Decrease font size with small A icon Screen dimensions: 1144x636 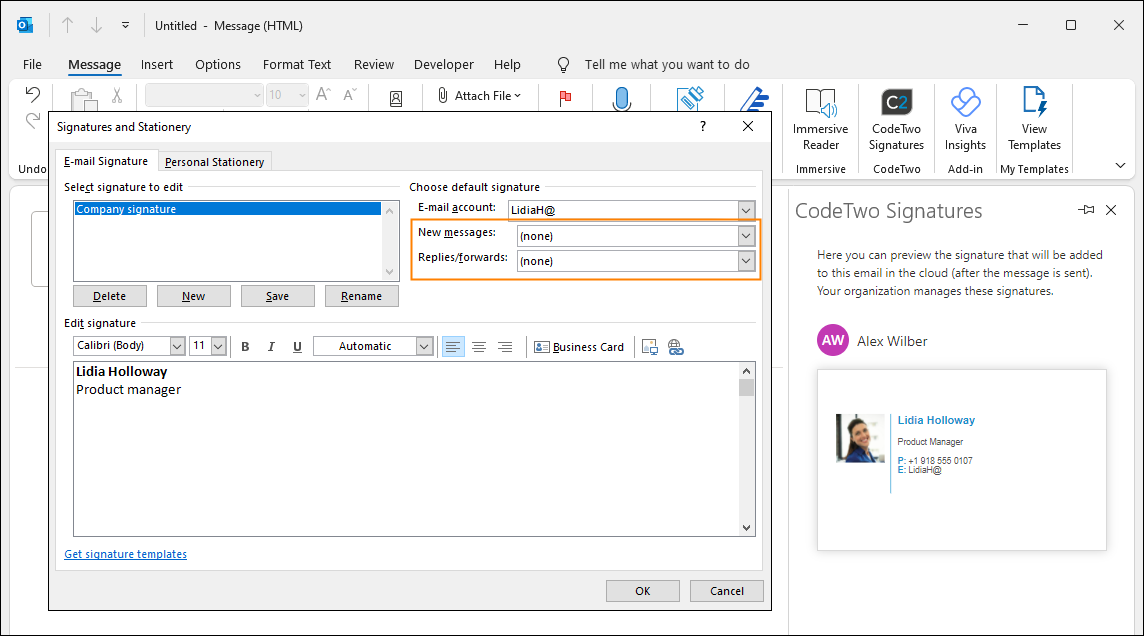(x=350, y=95)
